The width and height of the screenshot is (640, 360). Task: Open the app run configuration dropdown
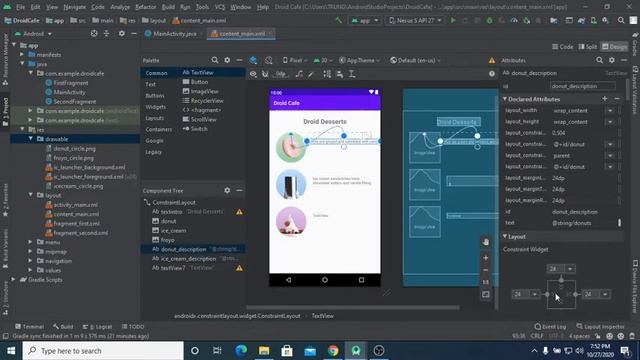(x=365, y=20)
